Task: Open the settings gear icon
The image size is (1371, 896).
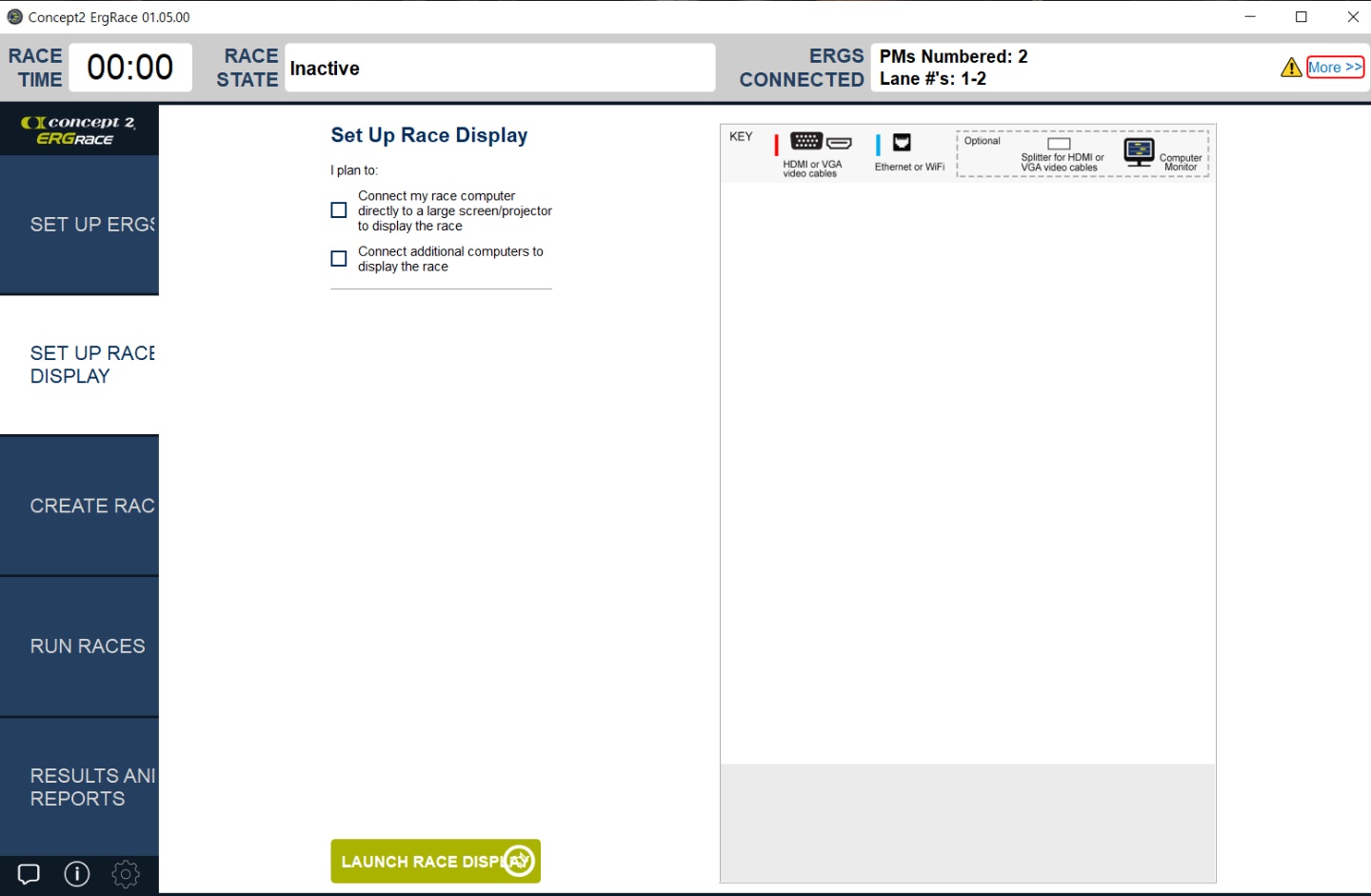Action: 126,873
